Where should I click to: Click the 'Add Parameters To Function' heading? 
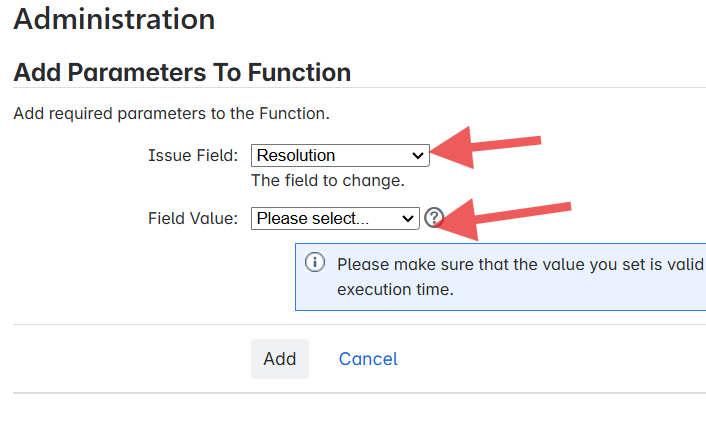pyautogui.click(x=182, y=73)
